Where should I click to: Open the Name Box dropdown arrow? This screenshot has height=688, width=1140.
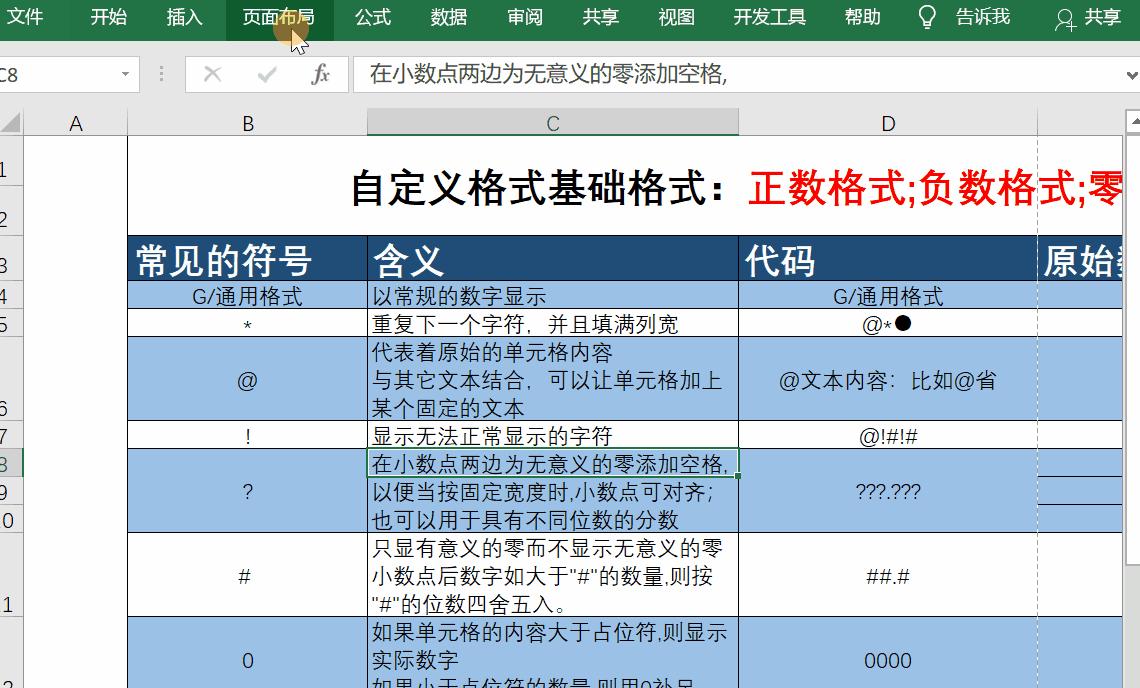(x=124, y=75)
